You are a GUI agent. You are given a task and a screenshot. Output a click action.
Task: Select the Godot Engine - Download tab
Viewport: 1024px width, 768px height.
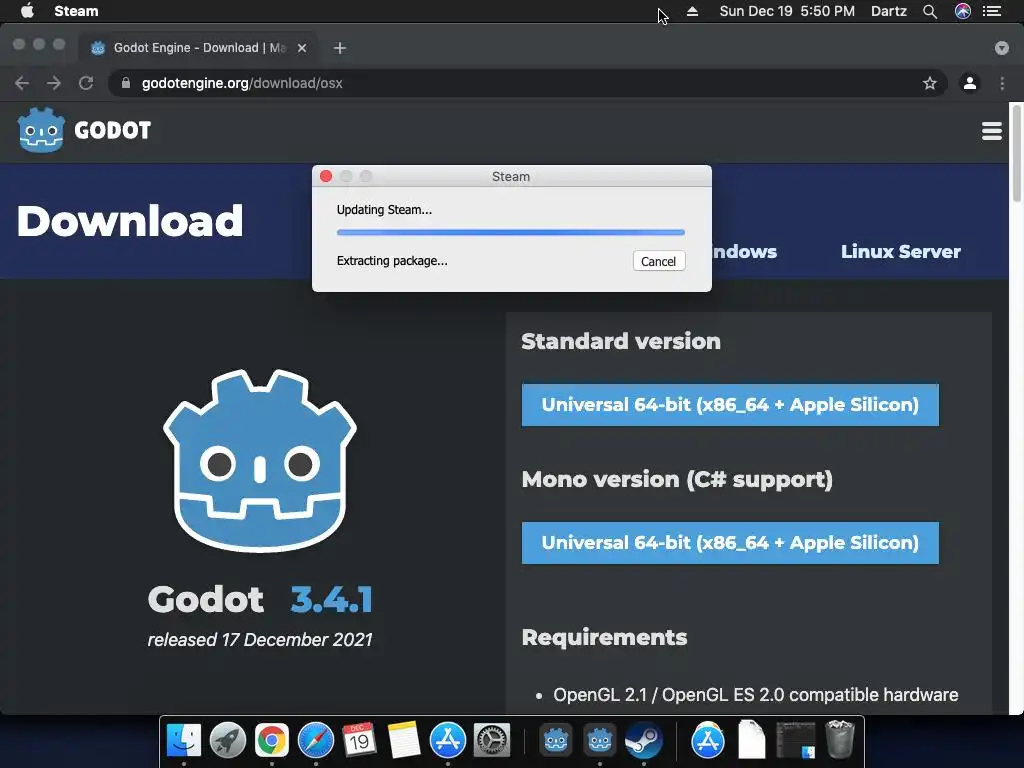[x=199, y=48]
